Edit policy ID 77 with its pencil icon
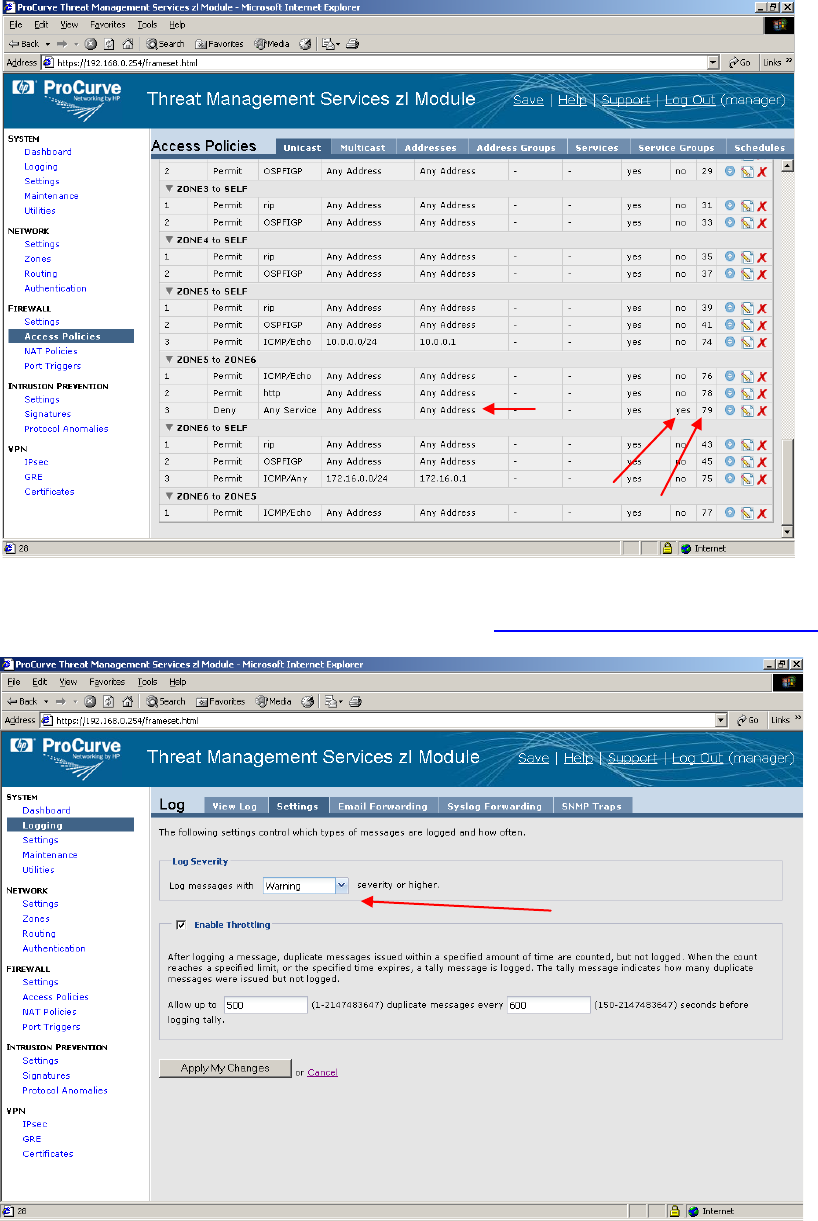 click(746, 513)
